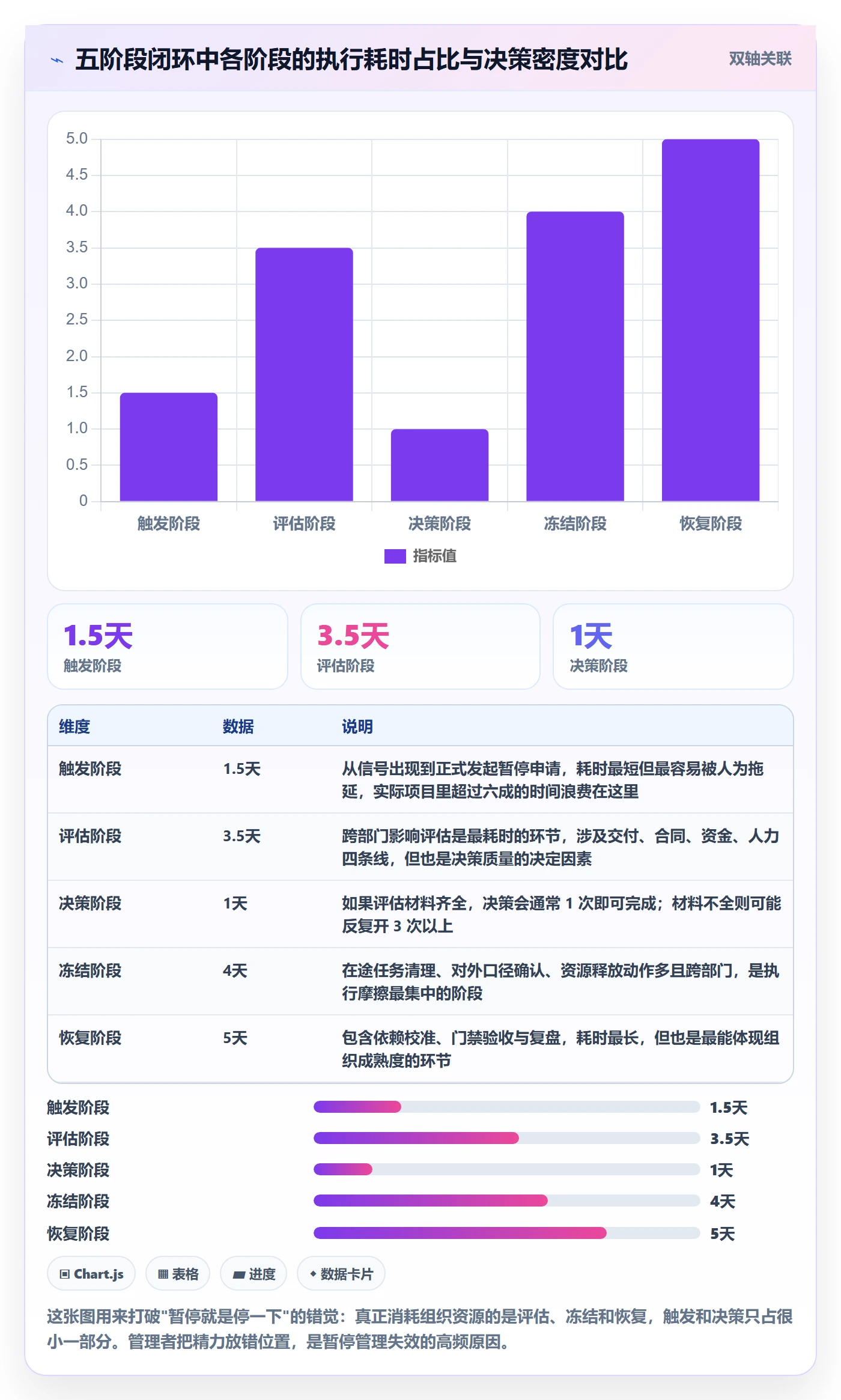Click the 触发阶段 bar in the chart
The height and width of the screenshot is (1400, 841).
coord(169,447)
